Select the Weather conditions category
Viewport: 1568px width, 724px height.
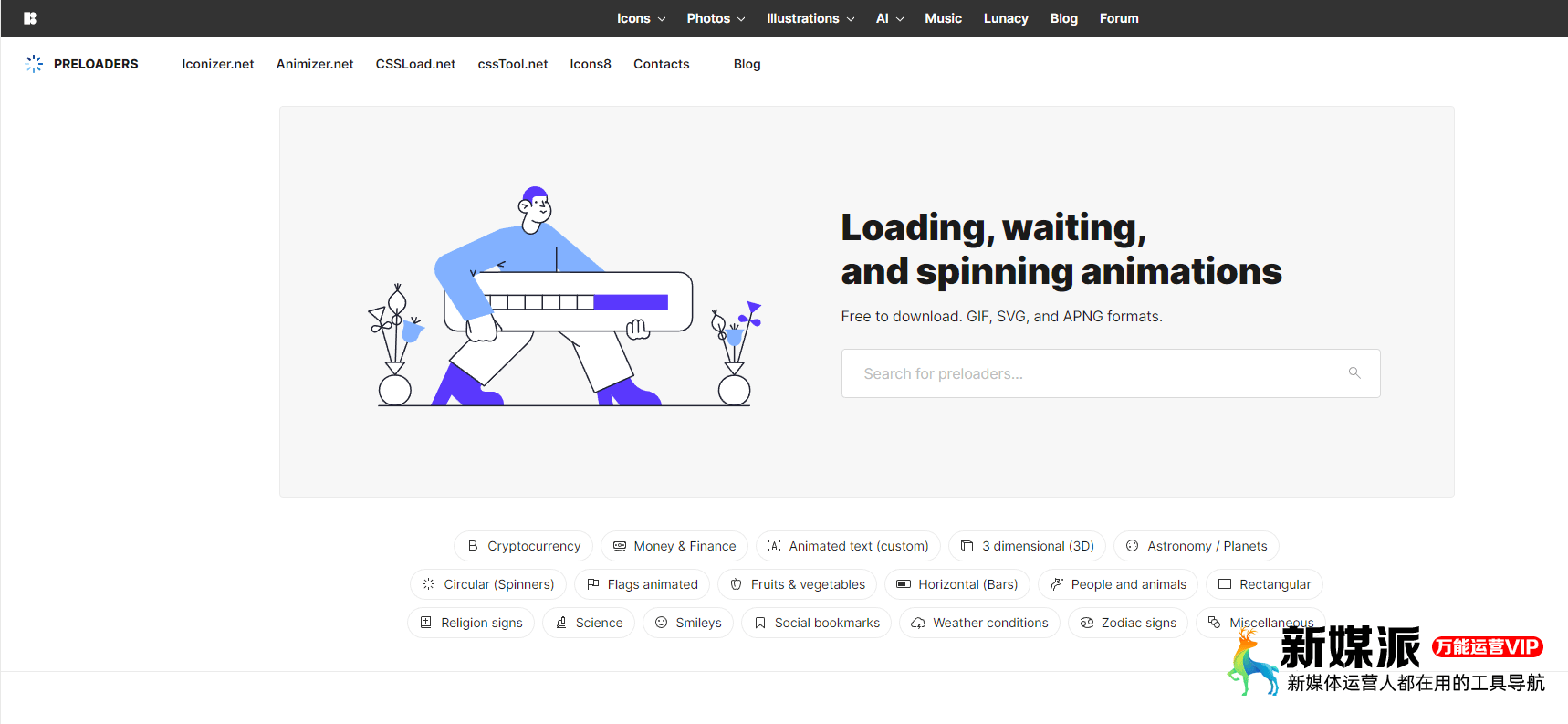[979, 623]
